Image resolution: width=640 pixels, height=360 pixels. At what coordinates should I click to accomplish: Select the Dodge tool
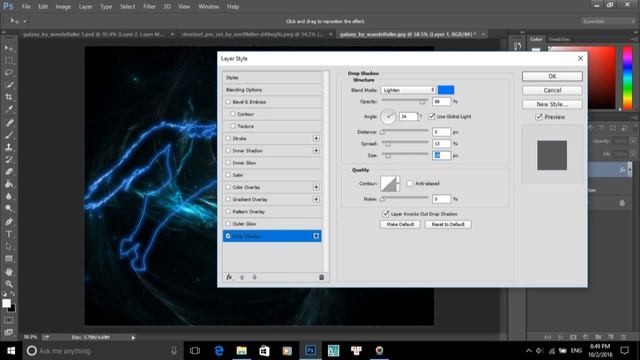tap(9, 209)
